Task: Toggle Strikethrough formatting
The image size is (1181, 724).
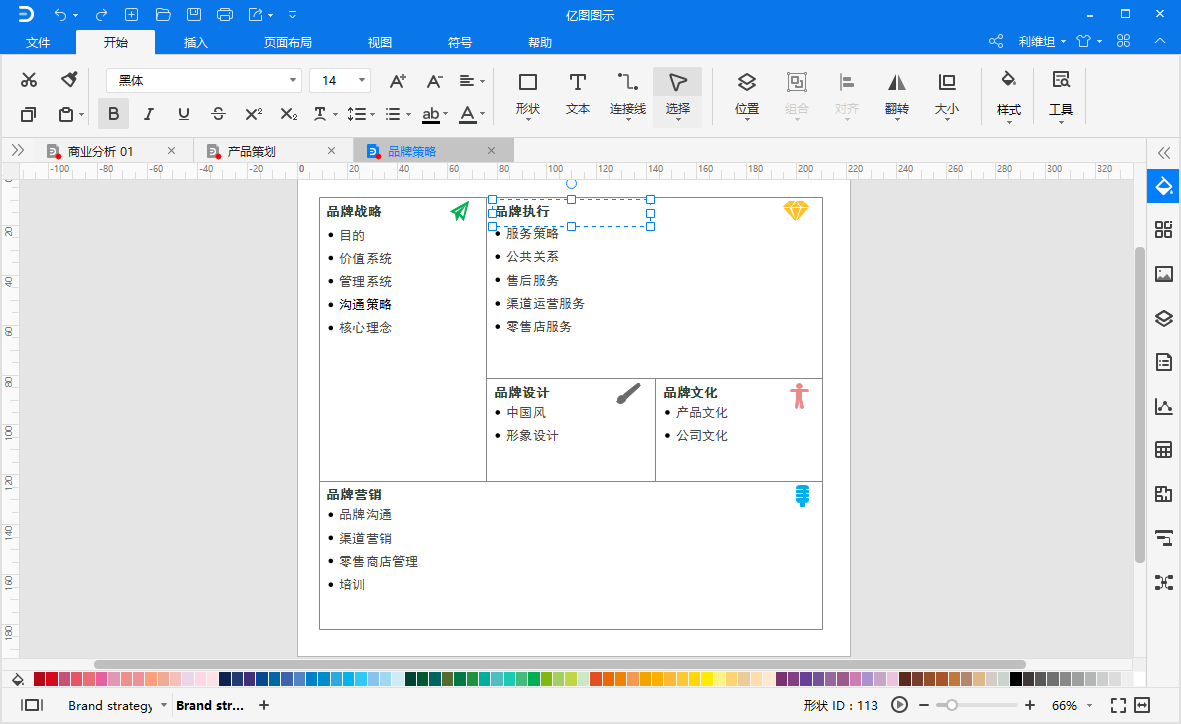Action: point(218,114)
